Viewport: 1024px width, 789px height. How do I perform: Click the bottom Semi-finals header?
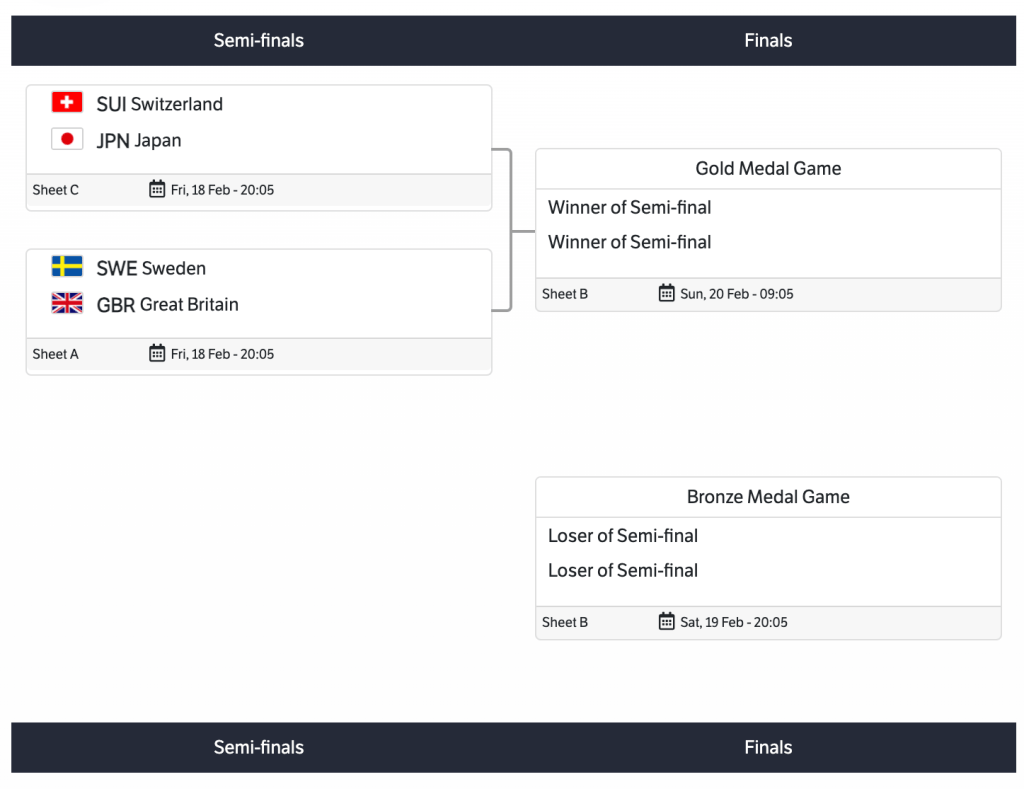258,747
